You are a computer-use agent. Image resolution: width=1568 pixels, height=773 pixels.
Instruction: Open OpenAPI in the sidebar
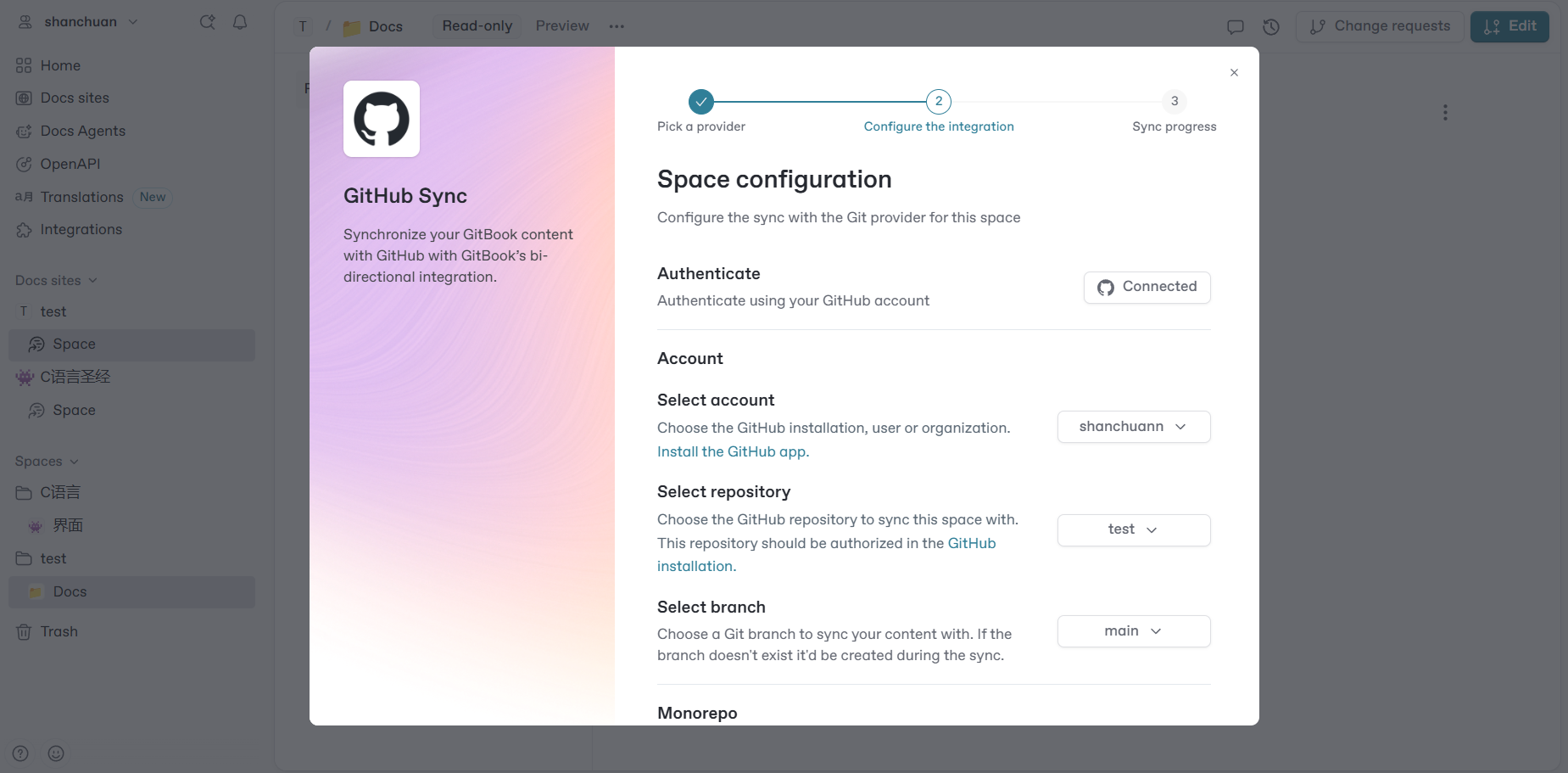(131, 164)
